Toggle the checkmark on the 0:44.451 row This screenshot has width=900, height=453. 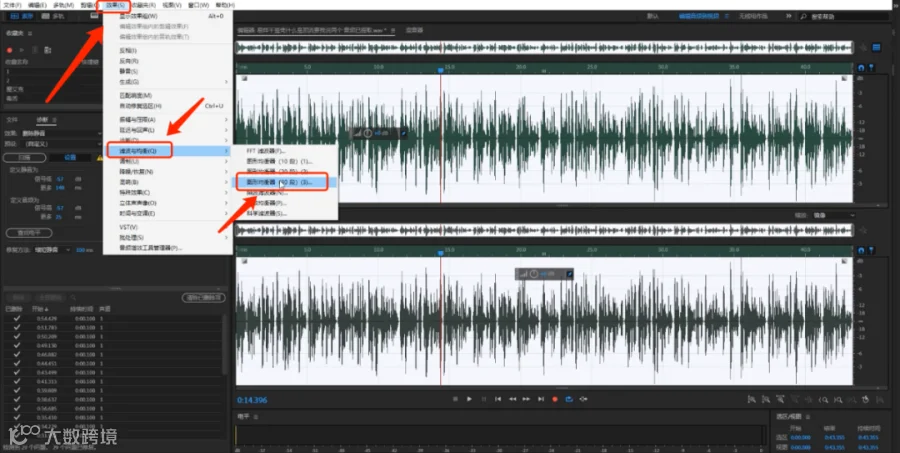point(17,363)
